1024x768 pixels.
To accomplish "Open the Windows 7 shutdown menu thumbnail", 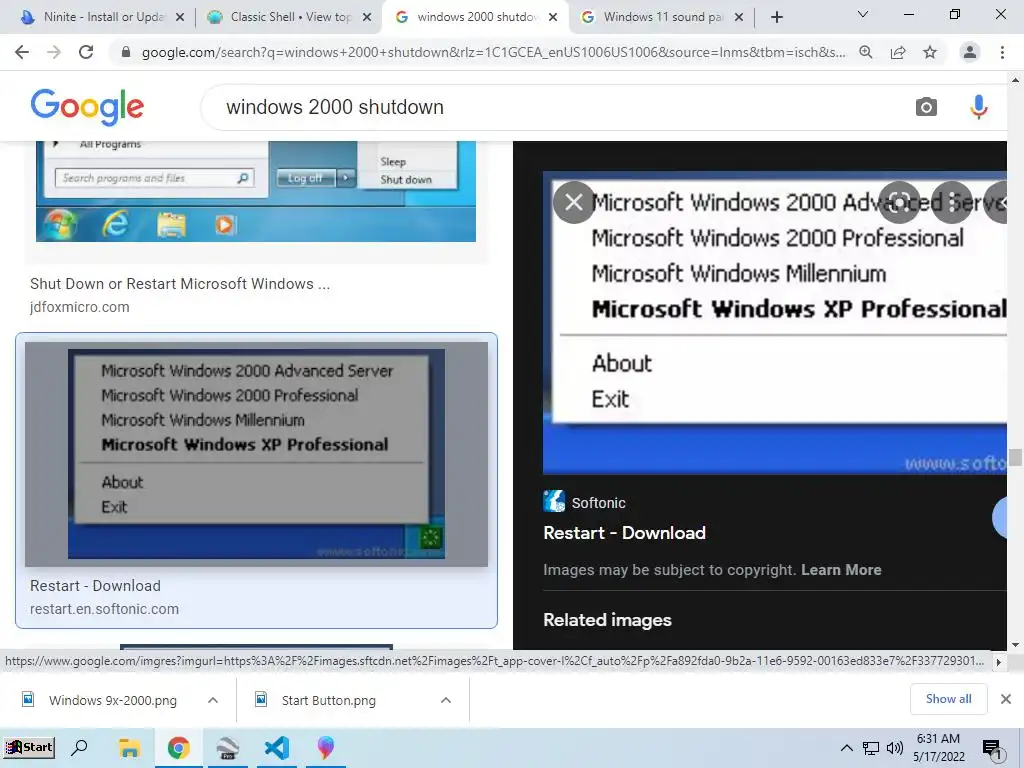I will coord(256,191).
